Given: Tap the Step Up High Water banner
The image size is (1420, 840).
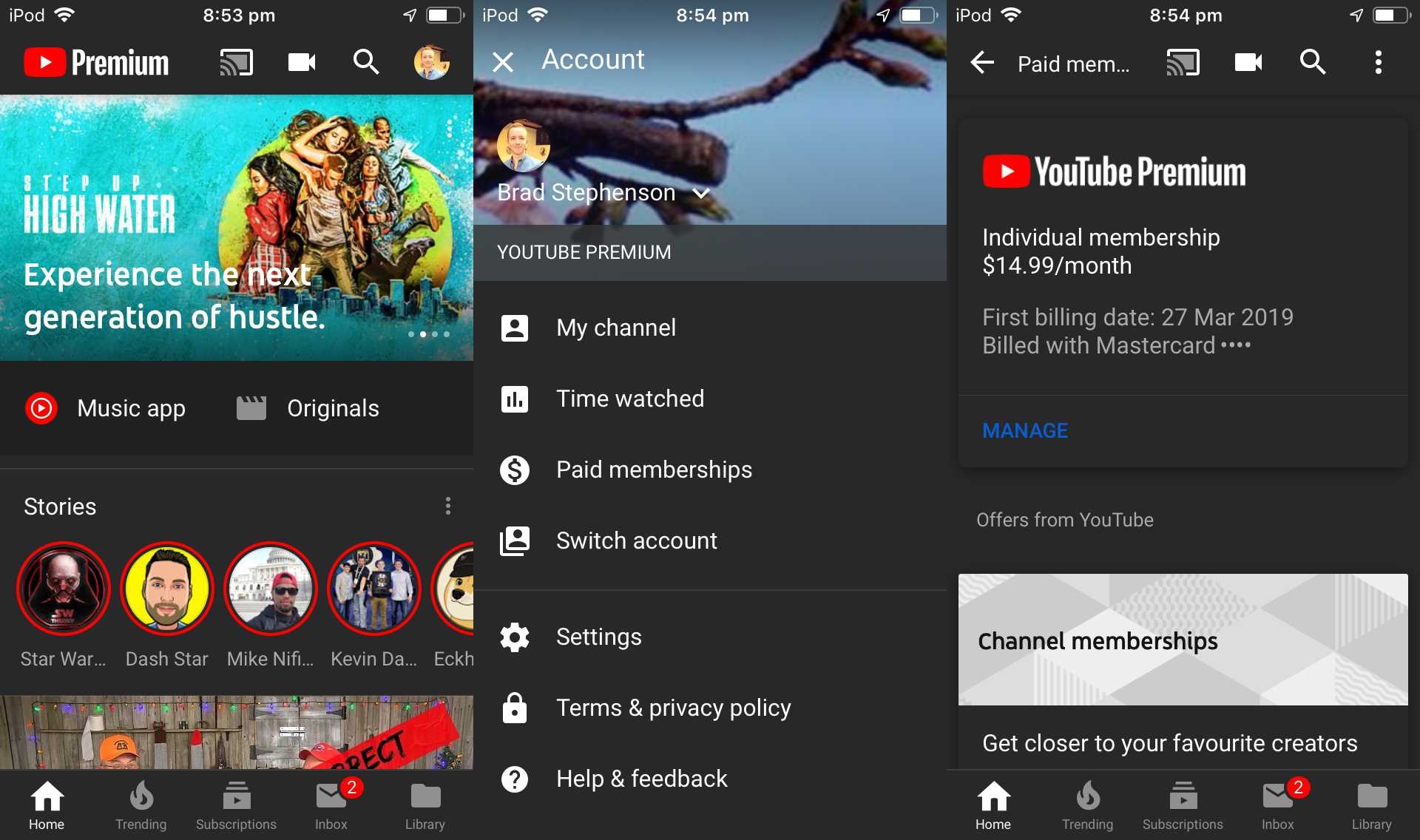Looking at the screenshot, I should tap(237, 228).
